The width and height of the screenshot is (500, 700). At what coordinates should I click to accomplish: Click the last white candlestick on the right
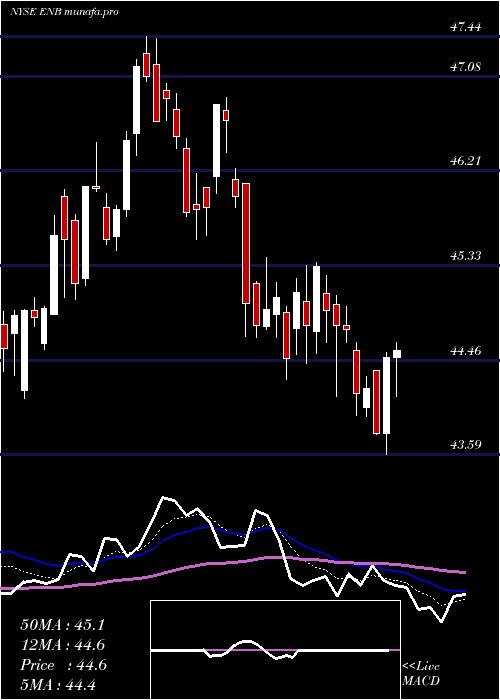click(x=396, y=354)
